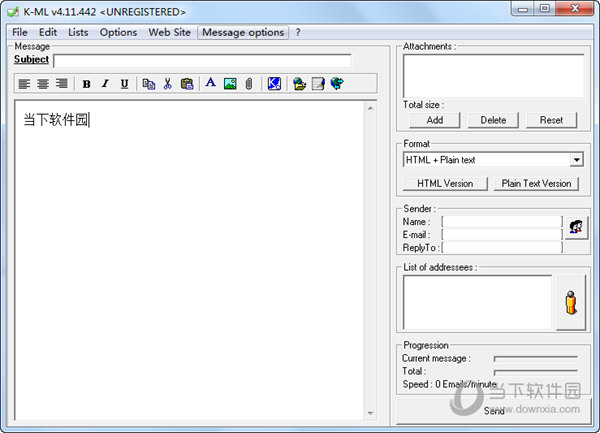
Task: Click the globe with folder icon
Action: [299, 84]
